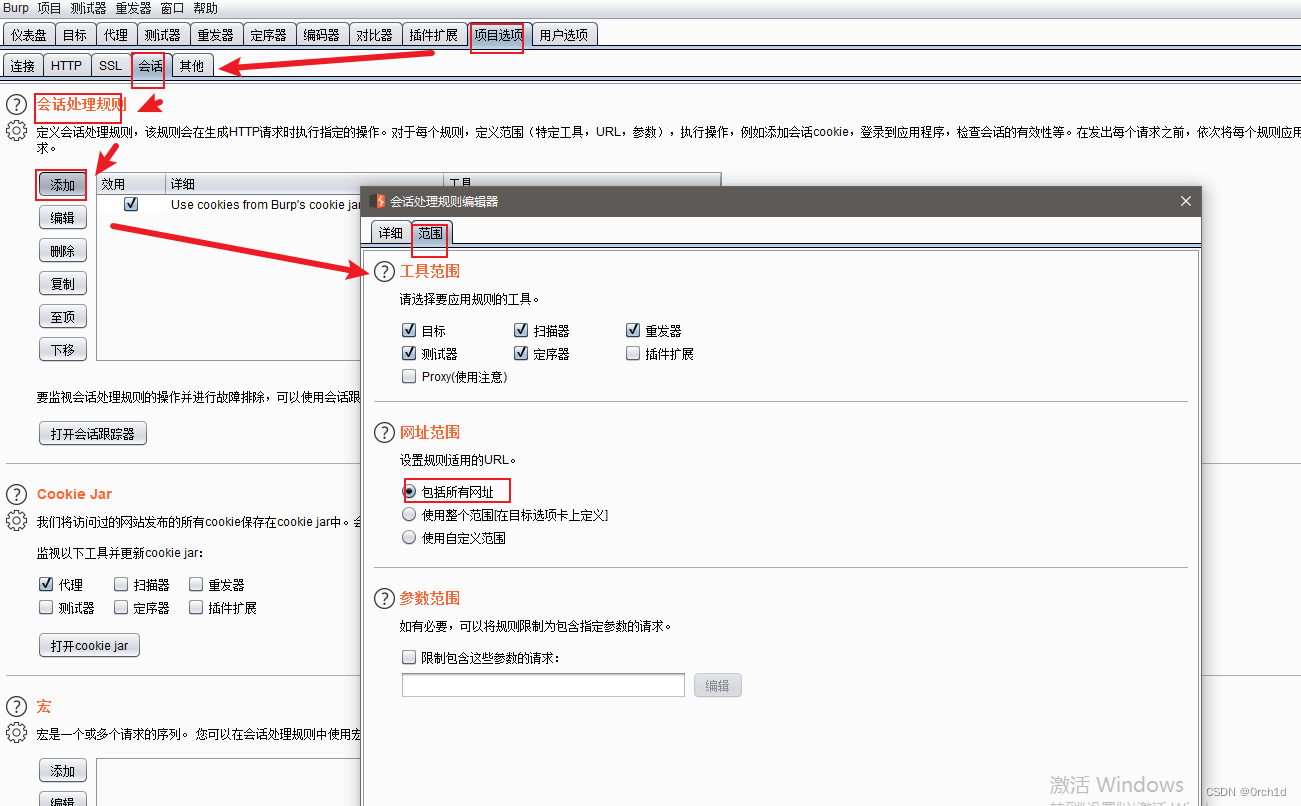Close the 会话处理规则编辑器 dialog
Viewport: 1301px width, 806px height.
click(x=1186, y=201)
